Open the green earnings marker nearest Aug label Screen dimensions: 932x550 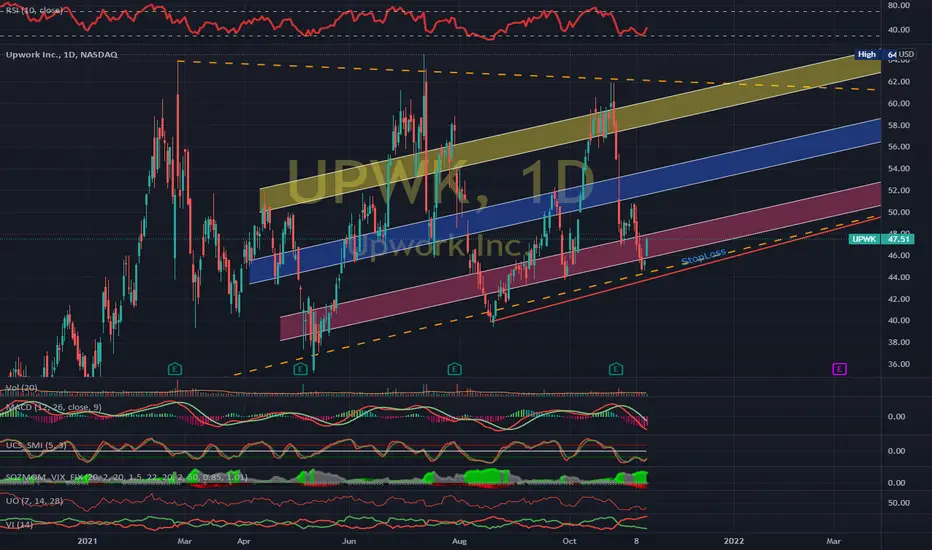point(454,369)
